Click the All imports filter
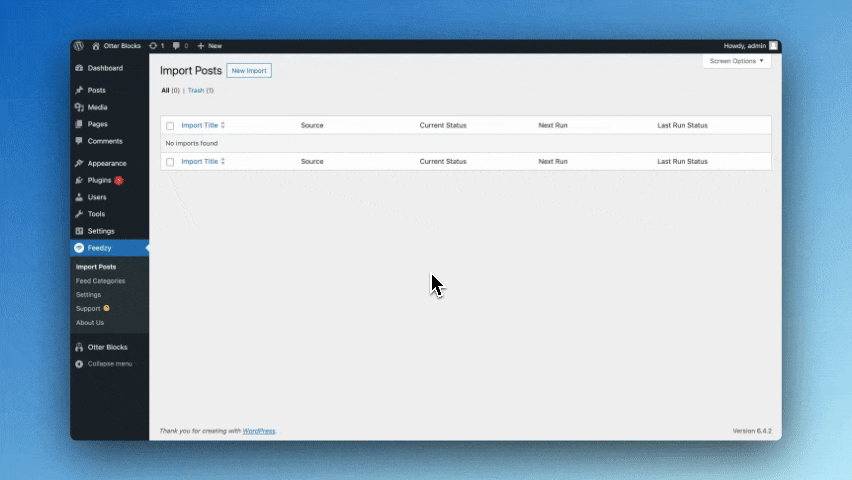 pos(165,90)
